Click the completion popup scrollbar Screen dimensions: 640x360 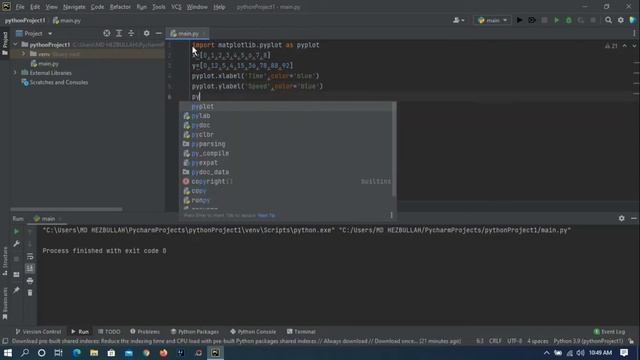point(394,149)
